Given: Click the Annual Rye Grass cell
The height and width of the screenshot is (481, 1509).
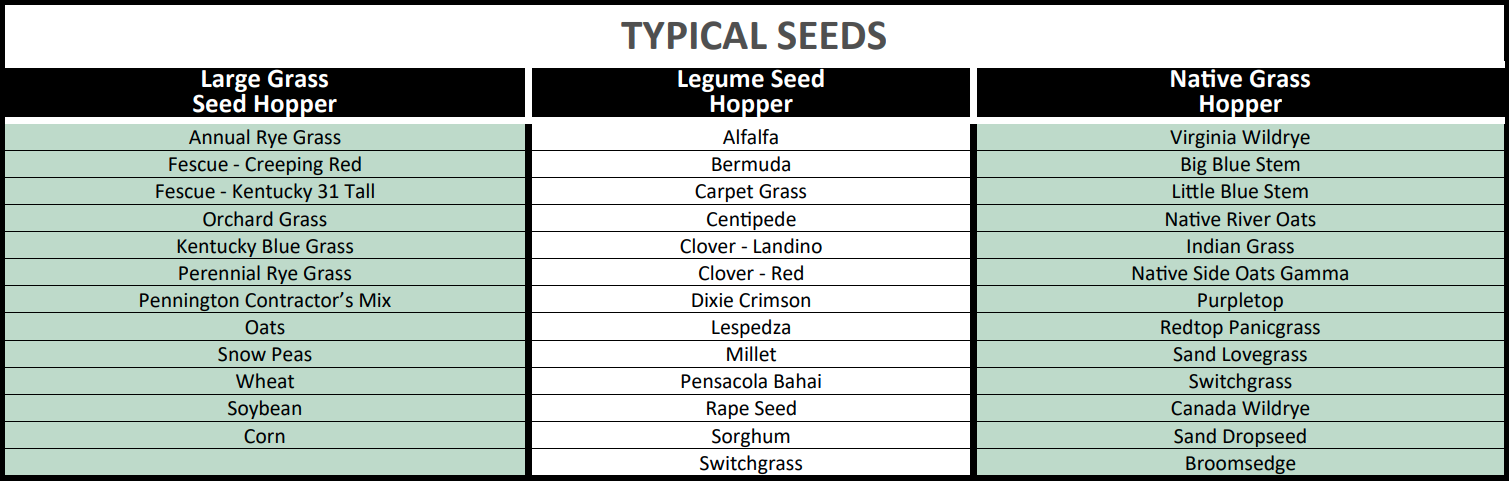Looking at the screenshot, I should coord(265,137).
